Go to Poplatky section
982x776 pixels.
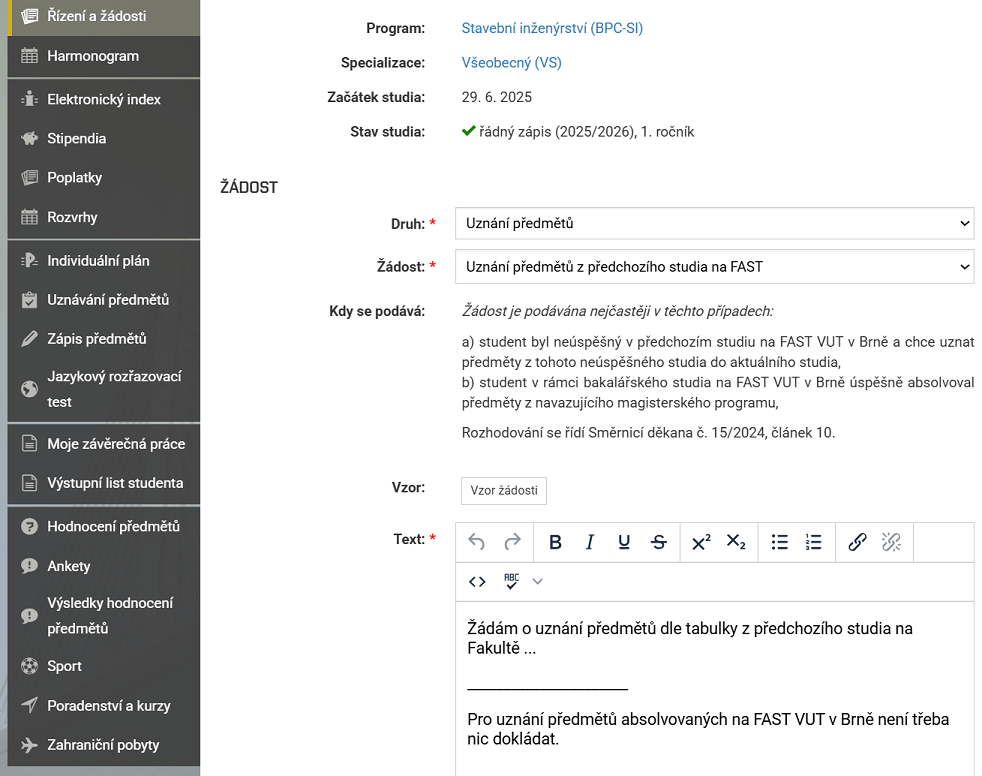pyautogui.click(x=104, y=178)
